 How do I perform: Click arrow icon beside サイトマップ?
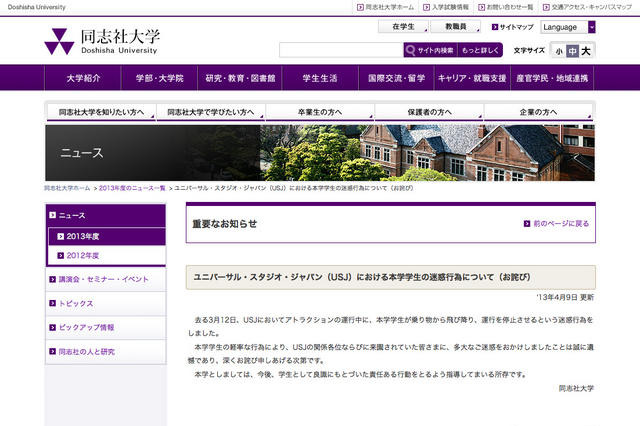pyautogui.click(x=495, y=27)
